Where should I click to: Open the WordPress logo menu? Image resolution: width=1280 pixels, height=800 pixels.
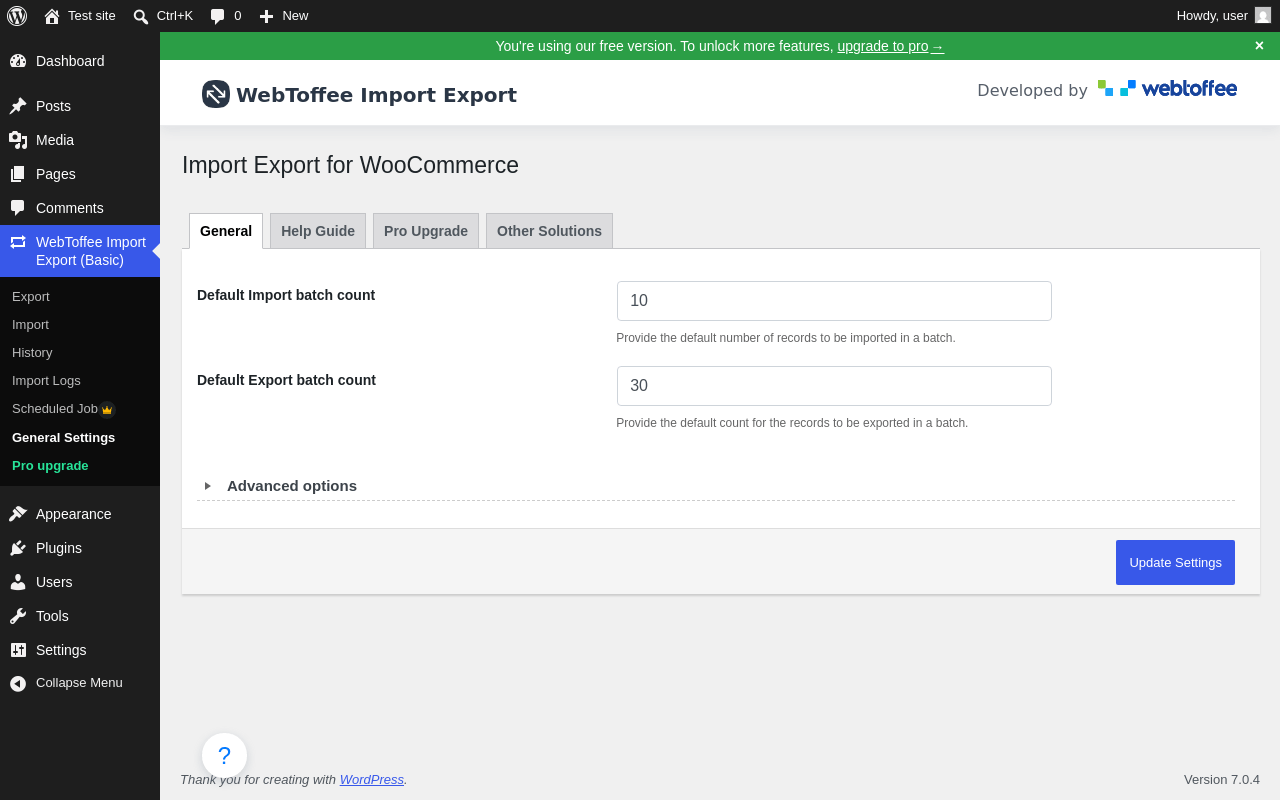[x=17, y=16]
